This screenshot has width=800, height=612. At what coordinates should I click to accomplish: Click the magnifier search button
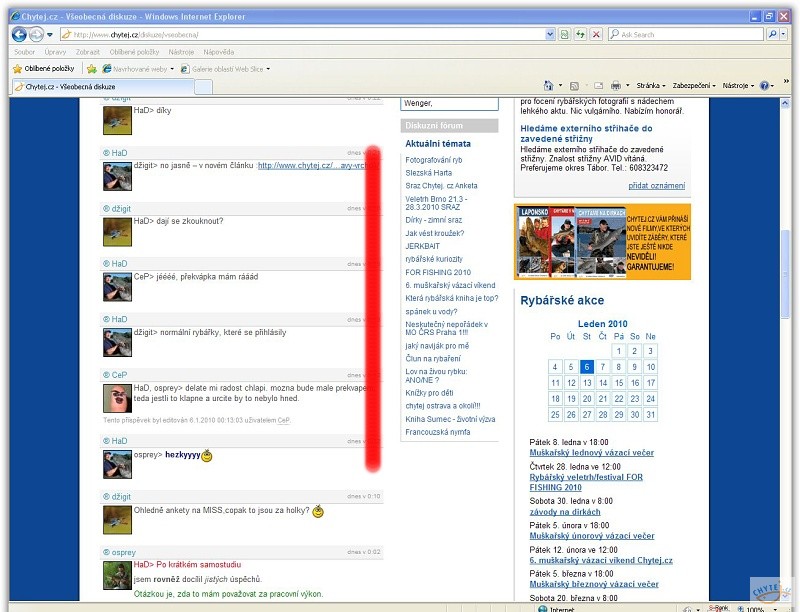[x=772, y=35]
